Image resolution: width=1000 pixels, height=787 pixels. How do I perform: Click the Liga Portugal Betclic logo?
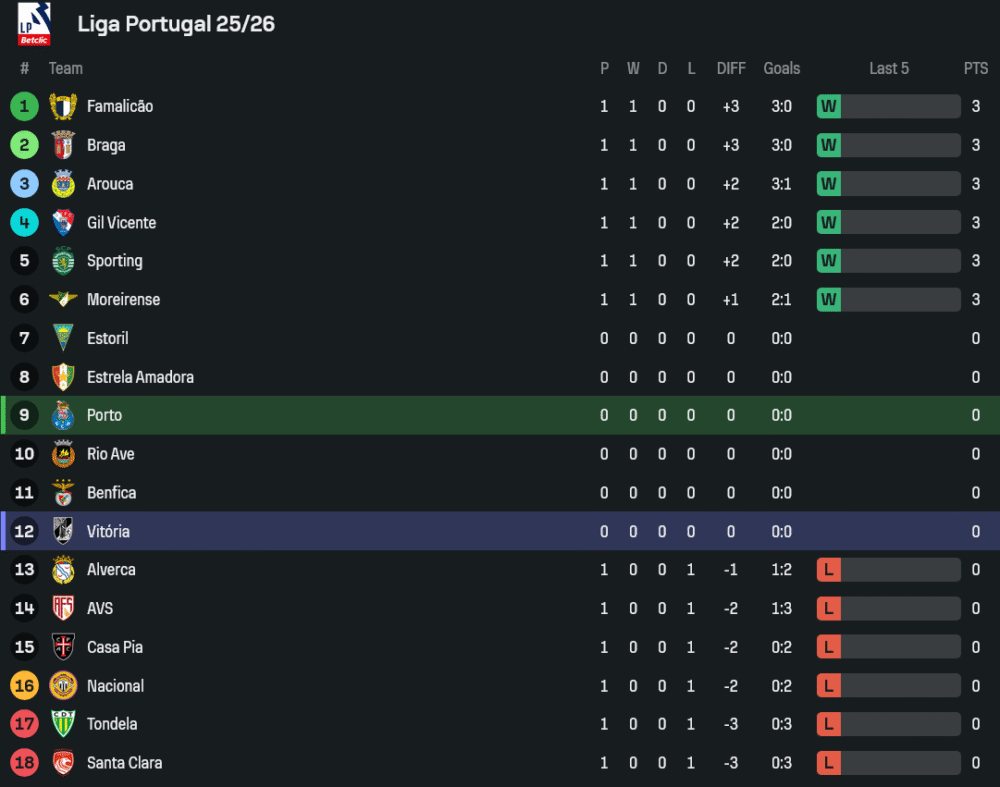click(x=34, y=24)
